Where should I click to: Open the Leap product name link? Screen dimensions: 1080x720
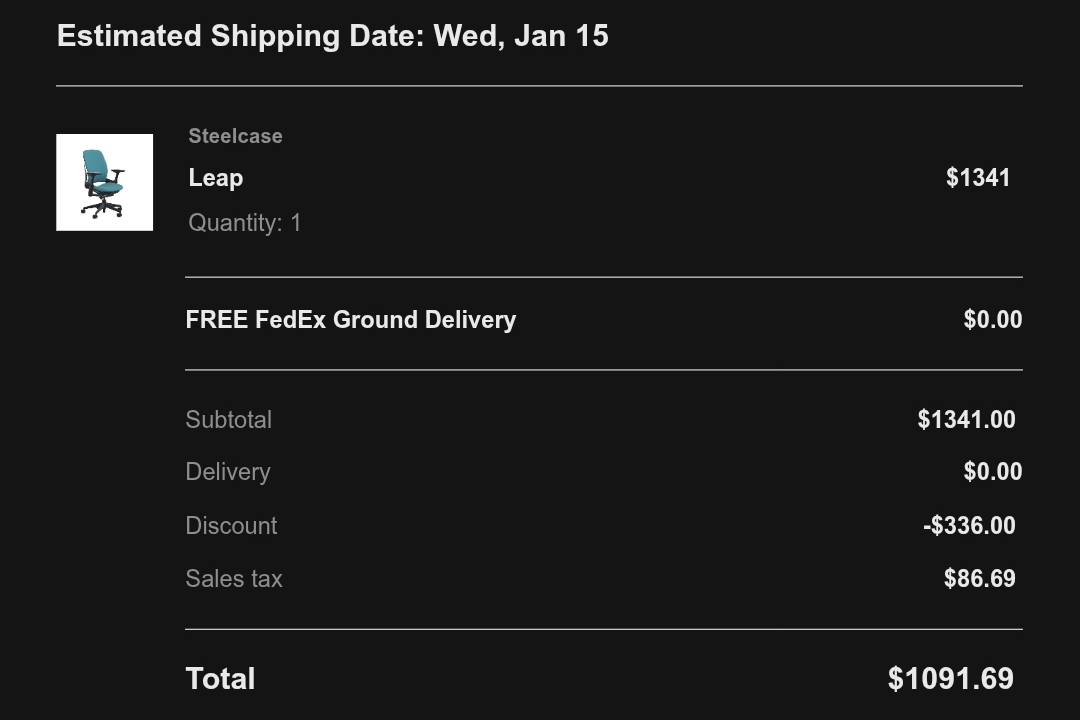(x=216, y=178)
